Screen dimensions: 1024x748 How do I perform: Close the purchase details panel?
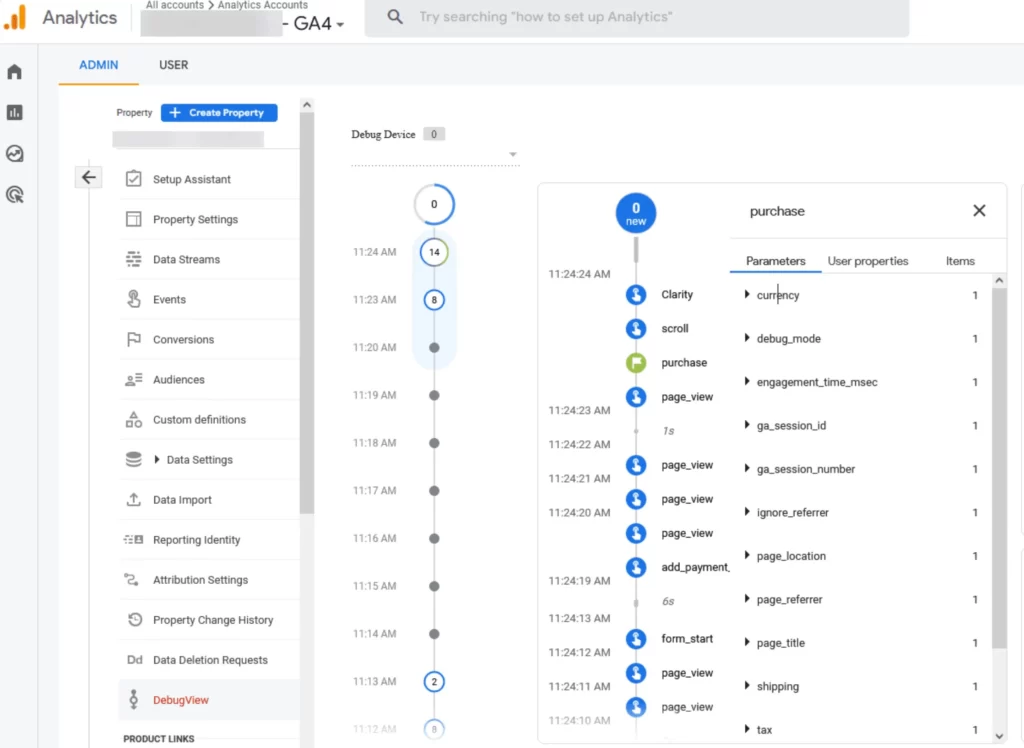(x=979, y=211)
